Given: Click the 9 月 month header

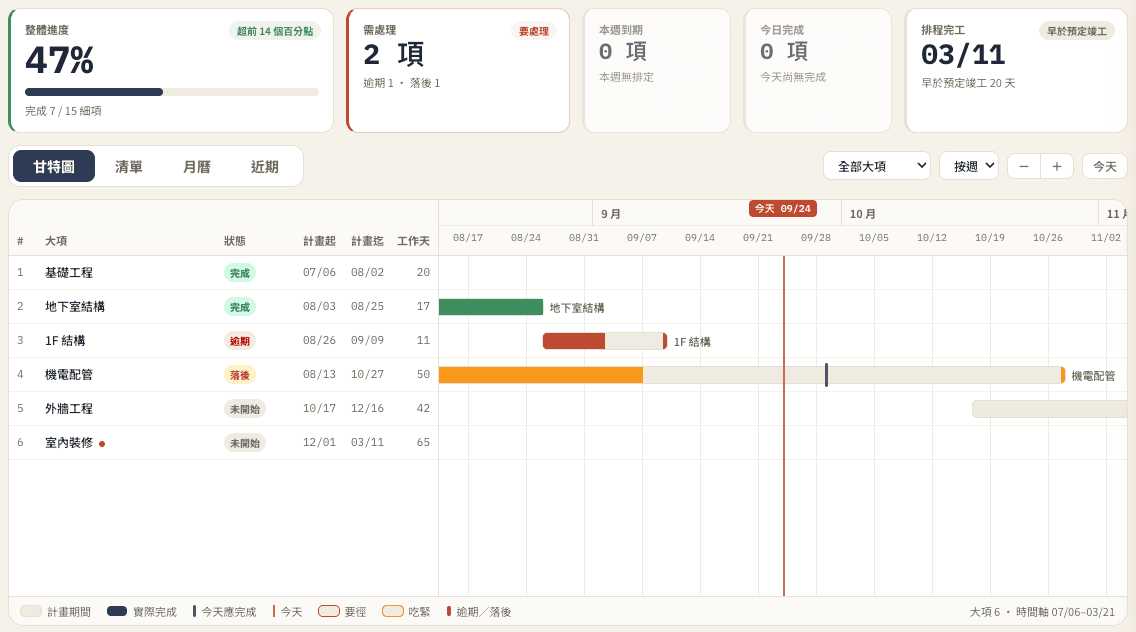Looking at the screenshot, I should pyautogui.click(x=611, y=214).
